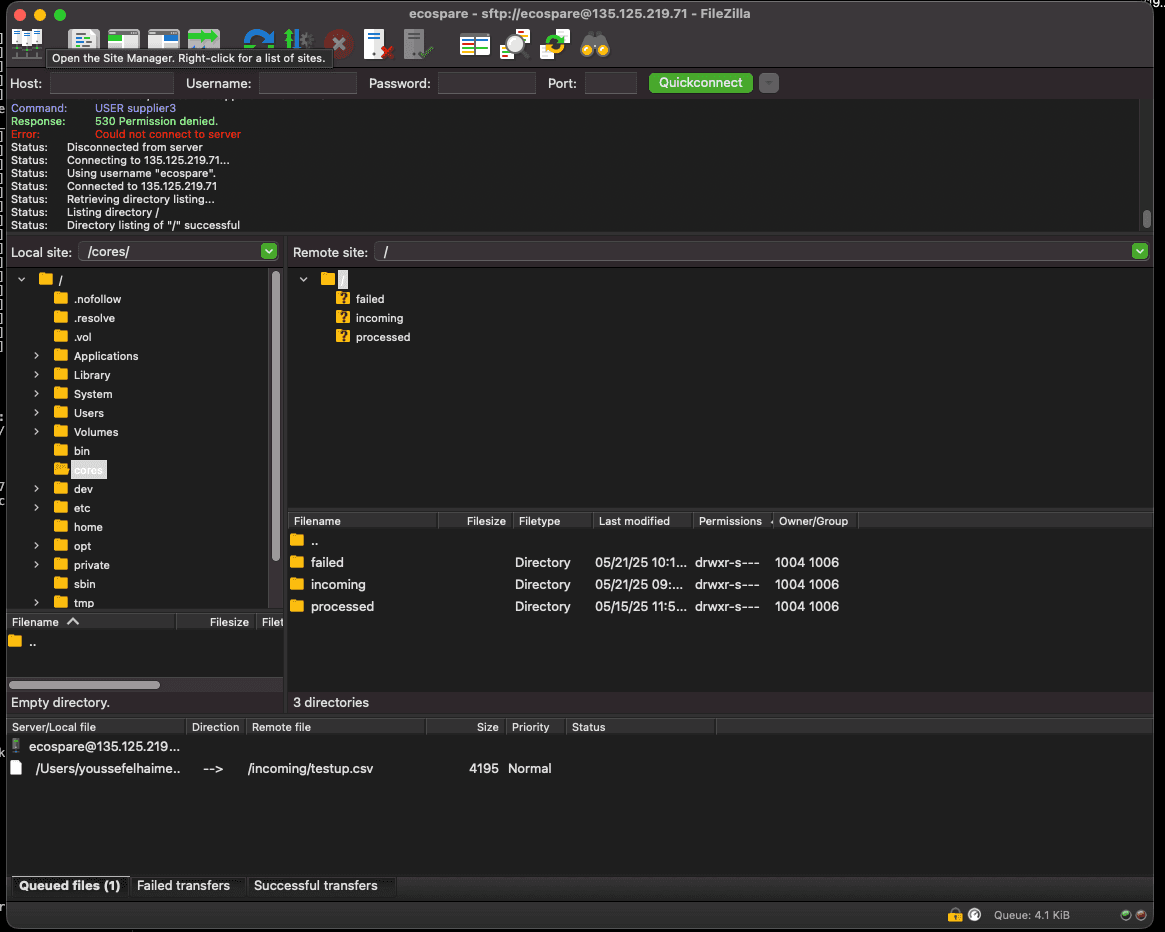Sort remote list by Filename column
Screen dimensions: 1165x932
pos(363,521)
